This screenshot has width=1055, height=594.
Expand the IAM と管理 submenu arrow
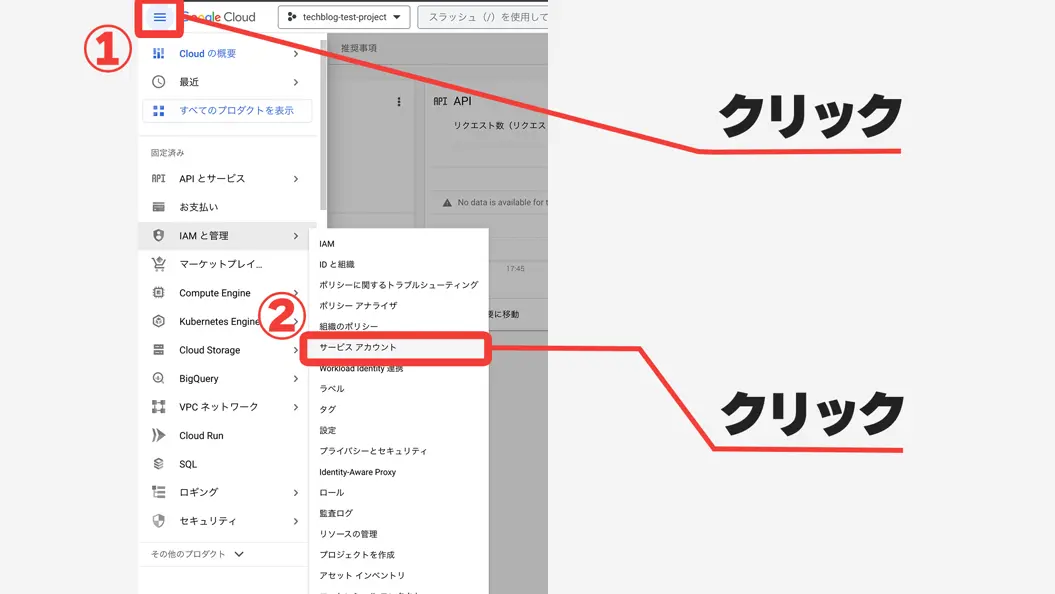[x=296, y=236]
